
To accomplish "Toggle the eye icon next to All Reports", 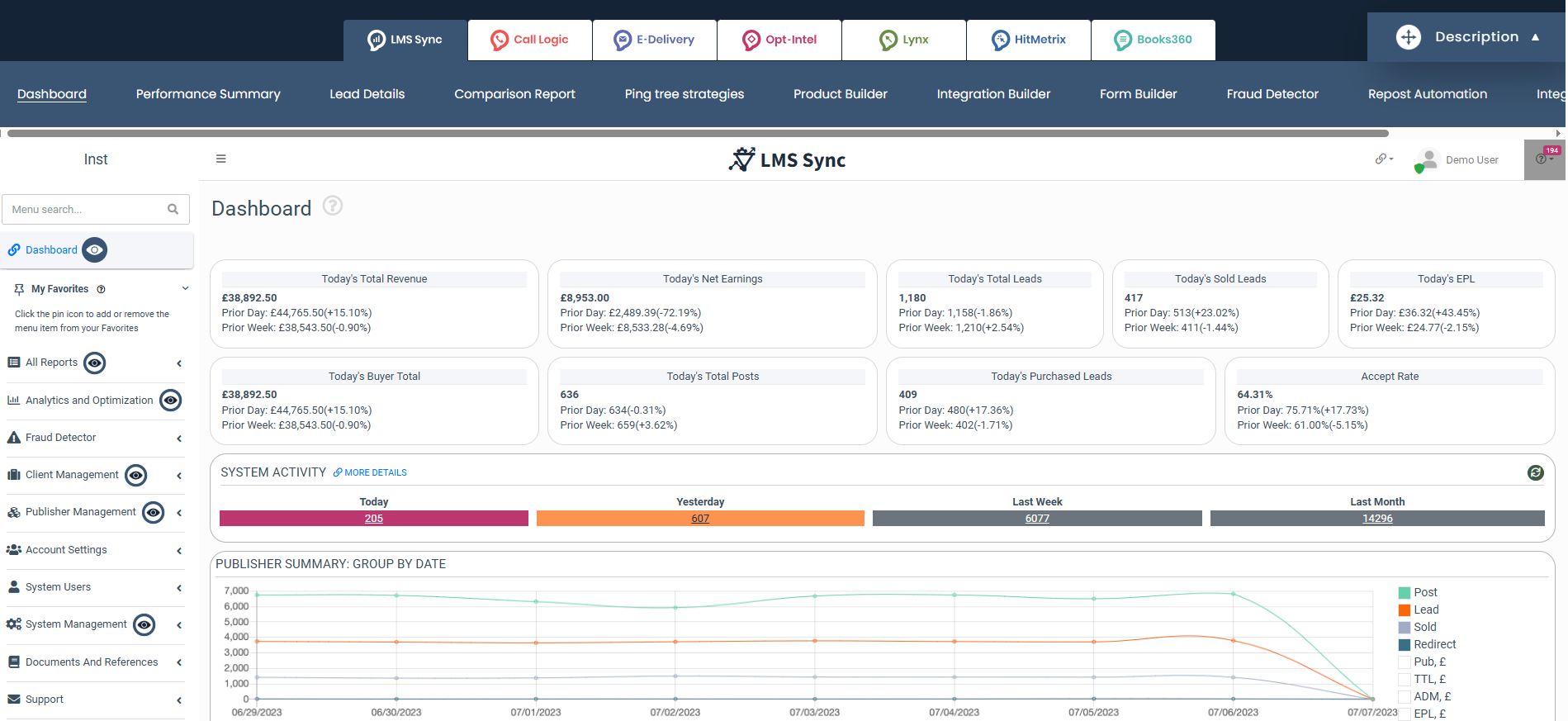I will 95,363.
